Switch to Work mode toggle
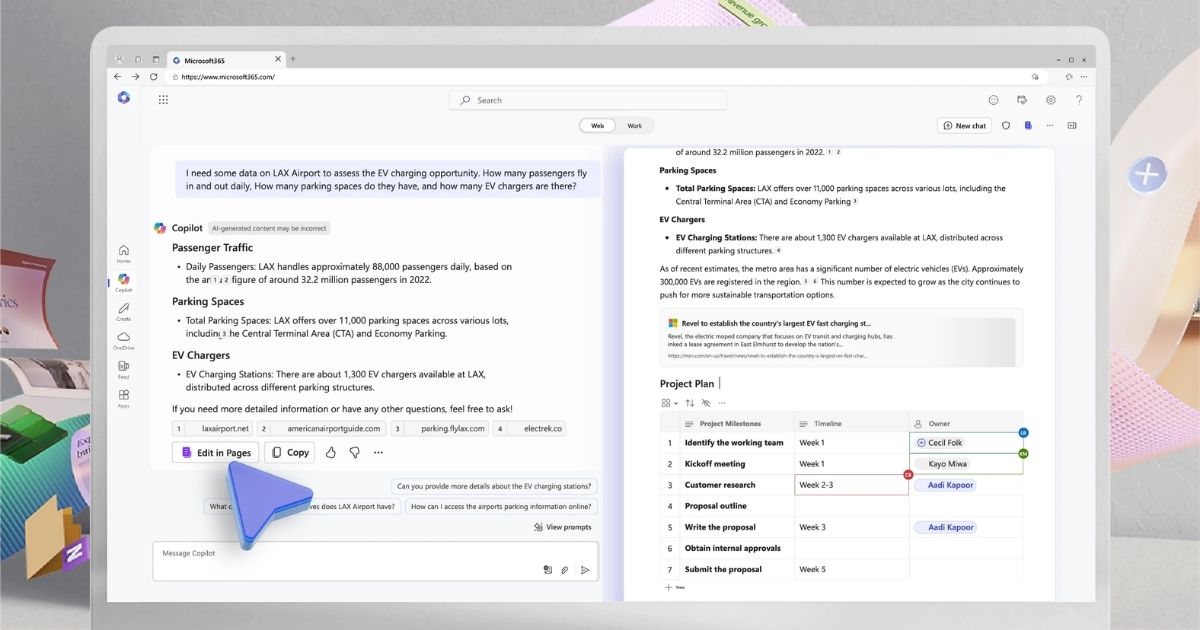Screen dimensions: 1200x630 click(635, 126)
